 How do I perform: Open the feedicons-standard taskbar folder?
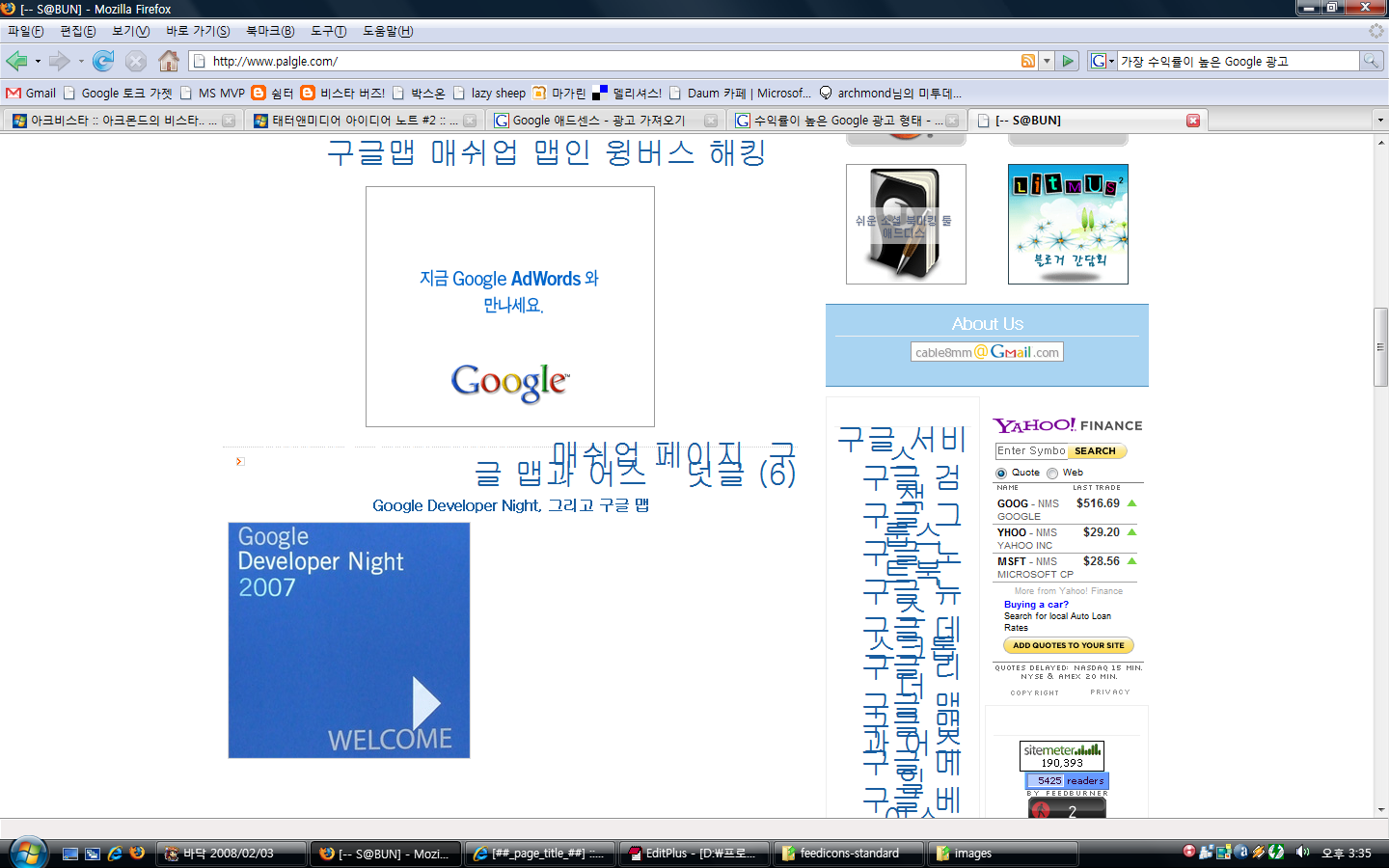(x=849, y=854)
